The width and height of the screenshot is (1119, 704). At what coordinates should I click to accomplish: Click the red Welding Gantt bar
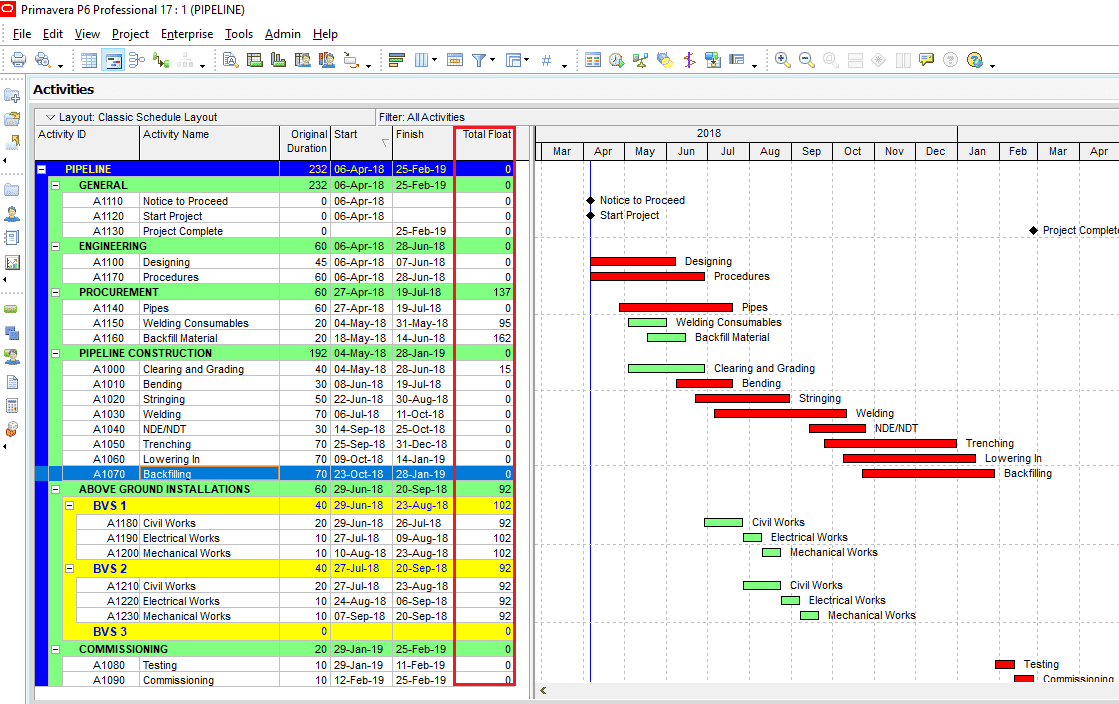click(x=780, y=413)
